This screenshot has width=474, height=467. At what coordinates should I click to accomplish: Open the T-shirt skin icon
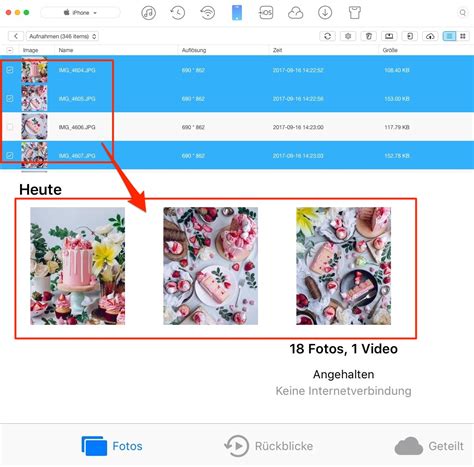(x=355, y=13)
